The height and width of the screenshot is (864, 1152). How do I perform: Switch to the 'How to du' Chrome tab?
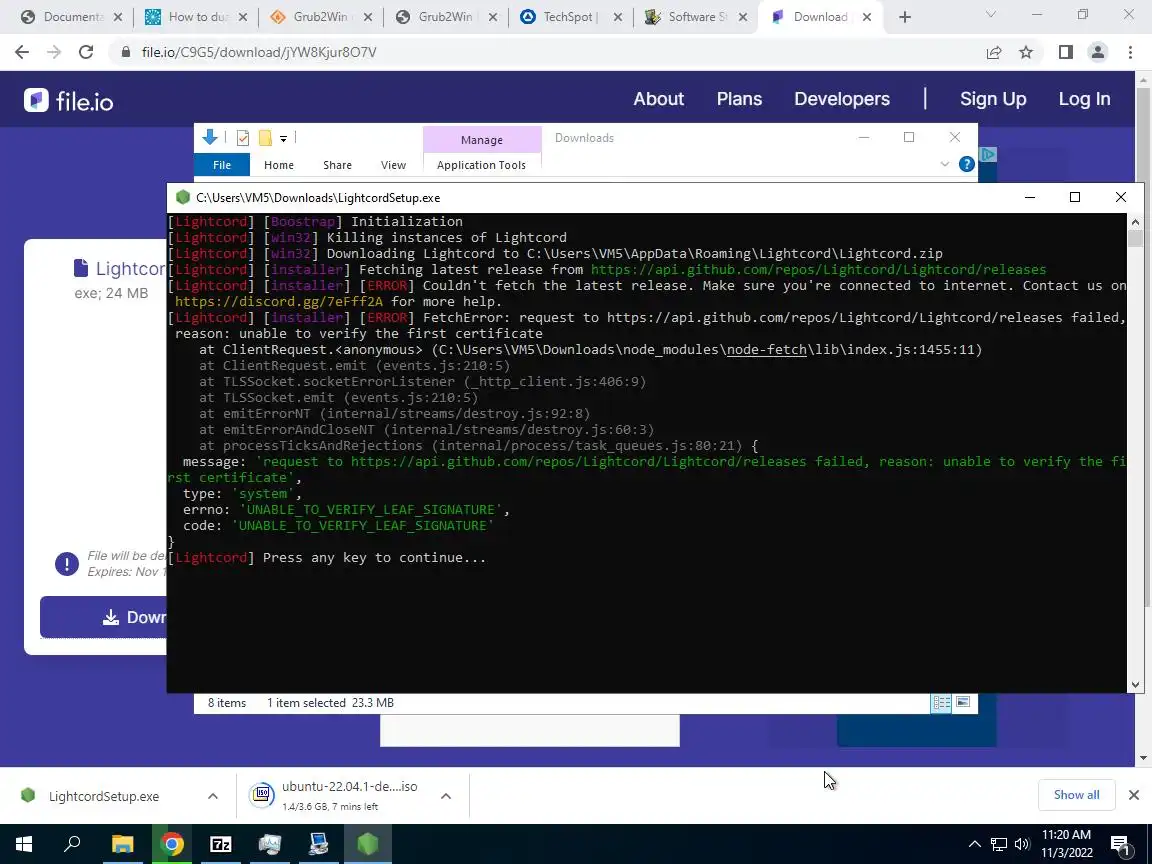195,17
